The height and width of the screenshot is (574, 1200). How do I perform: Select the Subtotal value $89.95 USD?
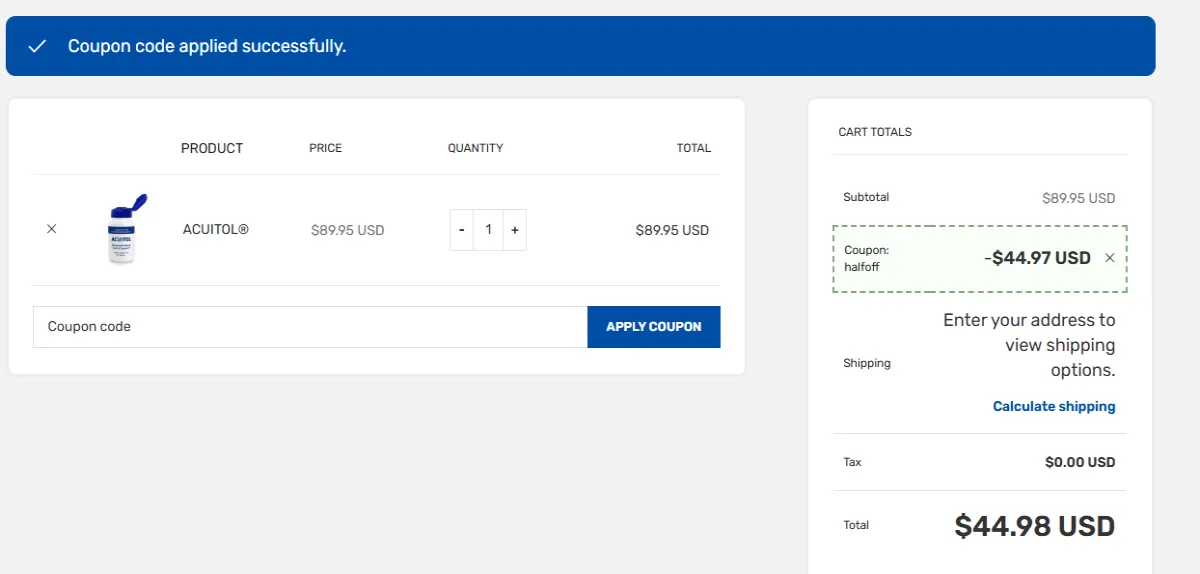[x=1079, y=198]
